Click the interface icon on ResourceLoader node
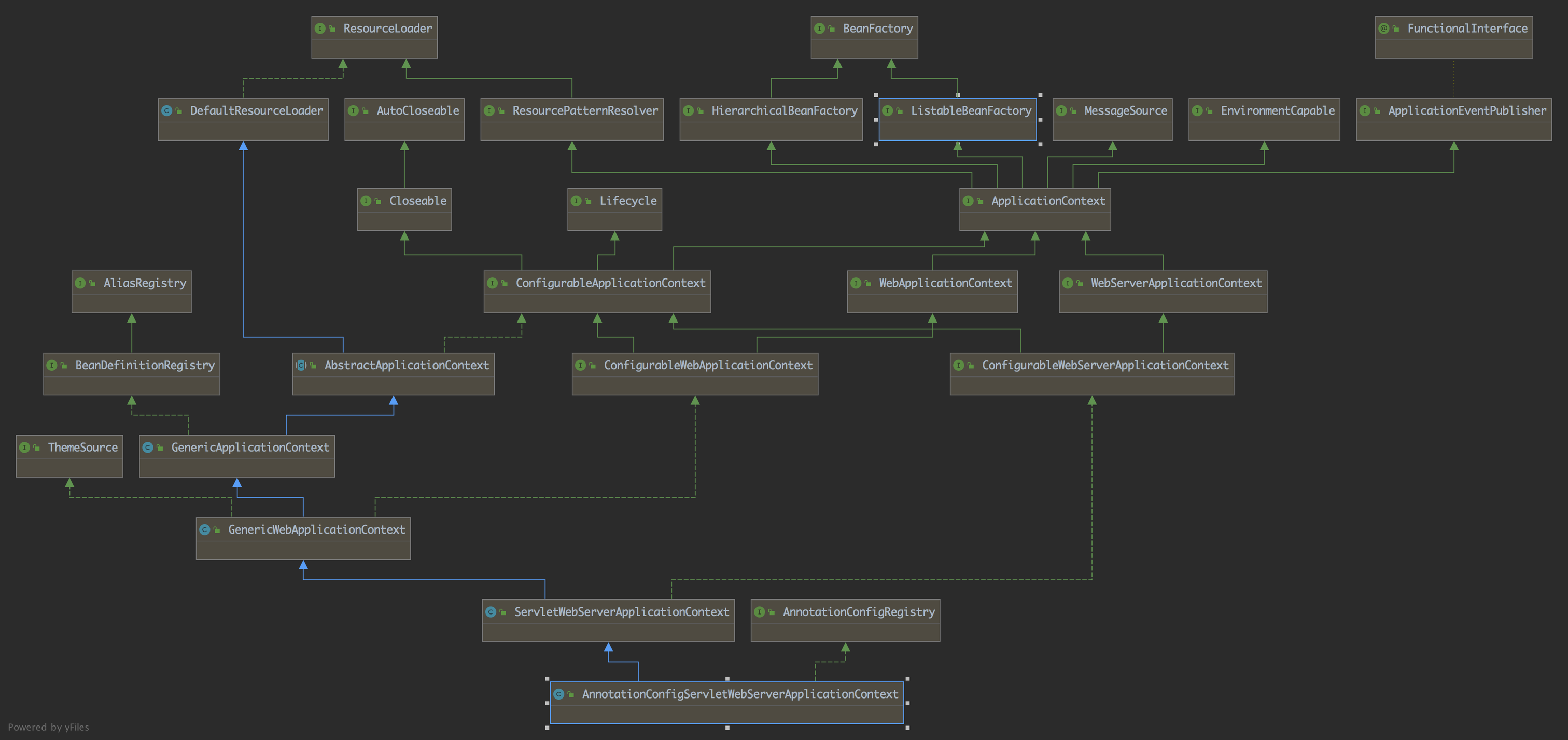 pos(319,29)
